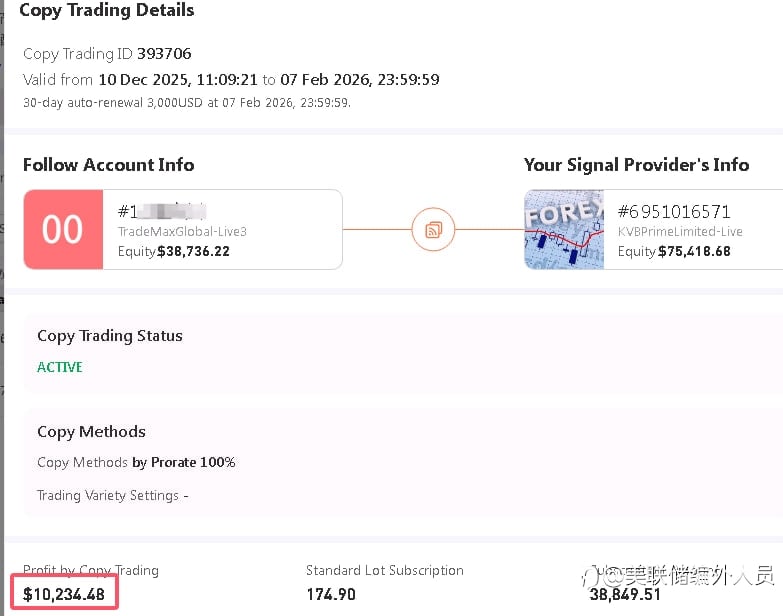Click the Follow Account Info heading

(x=108, y=165)
